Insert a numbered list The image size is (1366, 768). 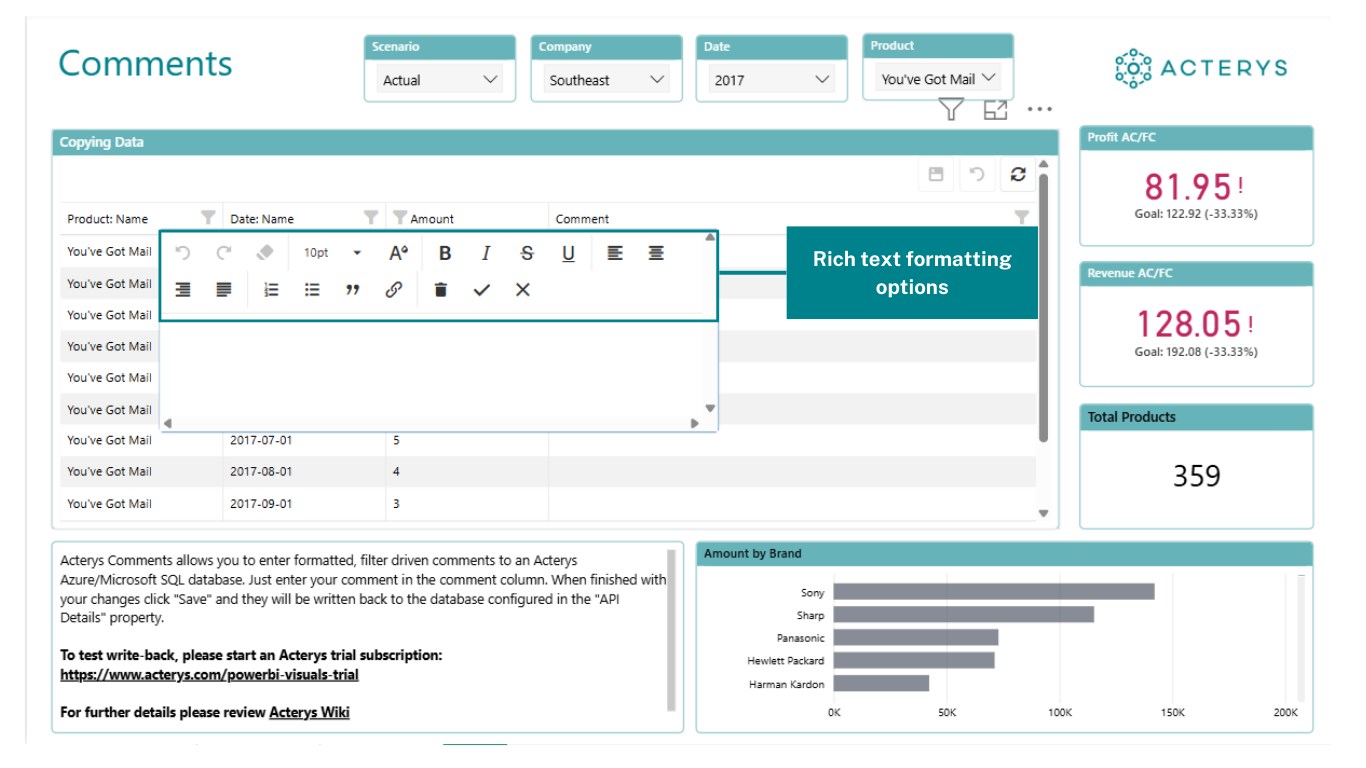pos(271,289)
